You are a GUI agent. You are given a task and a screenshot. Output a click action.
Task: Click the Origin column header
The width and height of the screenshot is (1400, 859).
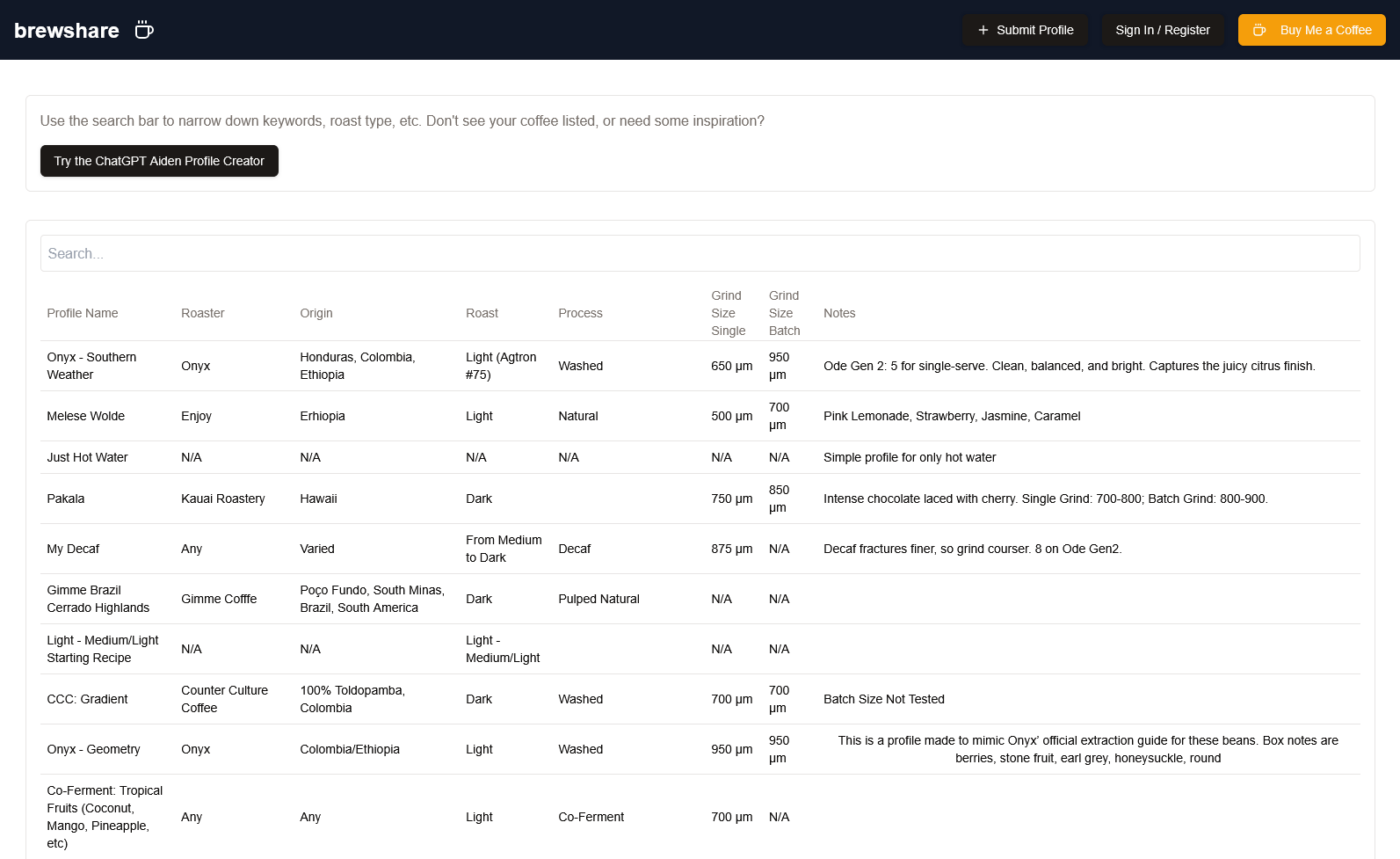pos(316,313)
